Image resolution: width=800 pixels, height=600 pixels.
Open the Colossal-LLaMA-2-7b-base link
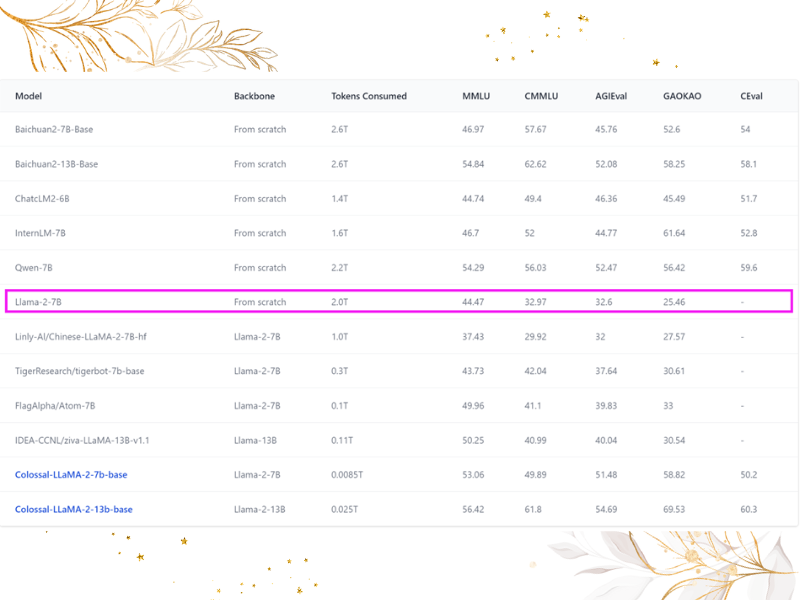[73, 475]
